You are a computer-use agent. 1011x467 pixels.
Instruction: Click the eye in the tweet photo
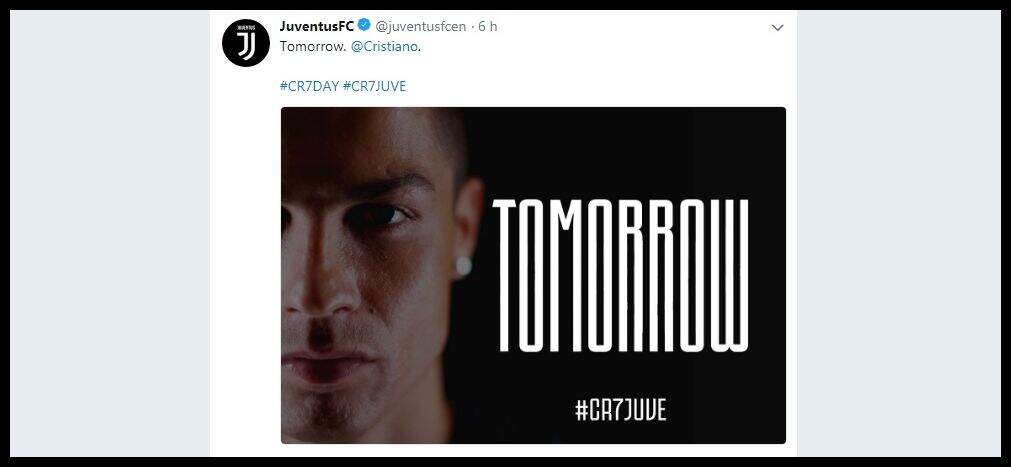tap(380, 217)
